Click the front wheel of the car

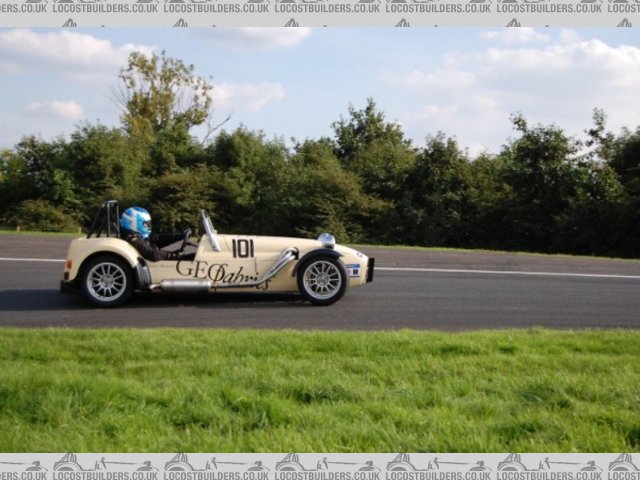point(322,280)
